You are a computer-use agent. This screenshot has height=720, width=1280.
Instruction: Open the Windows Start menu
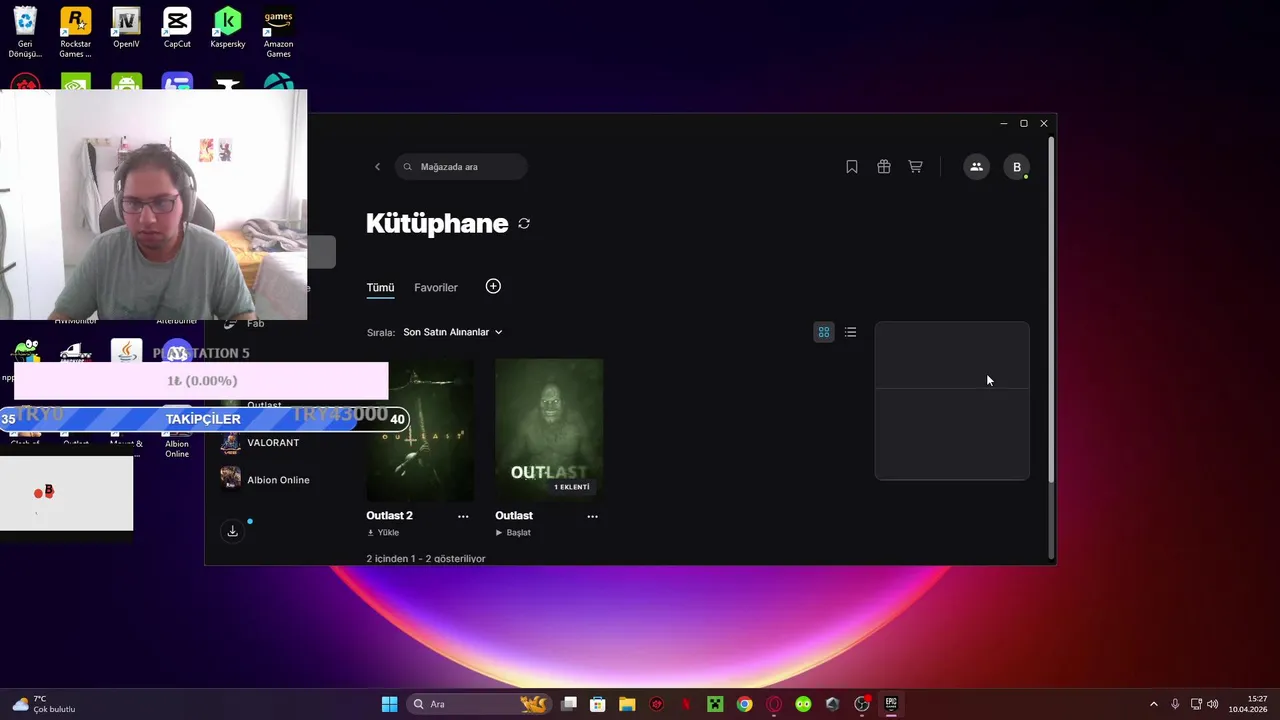[x=389, y=704]
